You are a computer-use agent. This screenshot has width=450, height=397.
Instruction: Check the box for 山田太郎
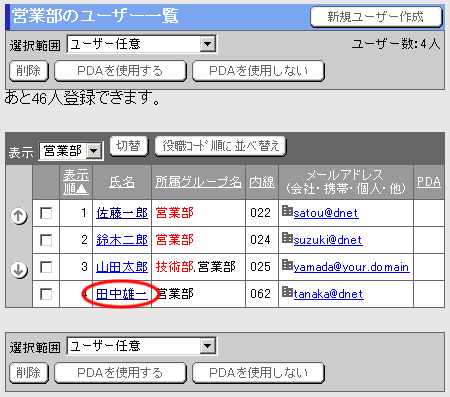click(x=46, y=267)
